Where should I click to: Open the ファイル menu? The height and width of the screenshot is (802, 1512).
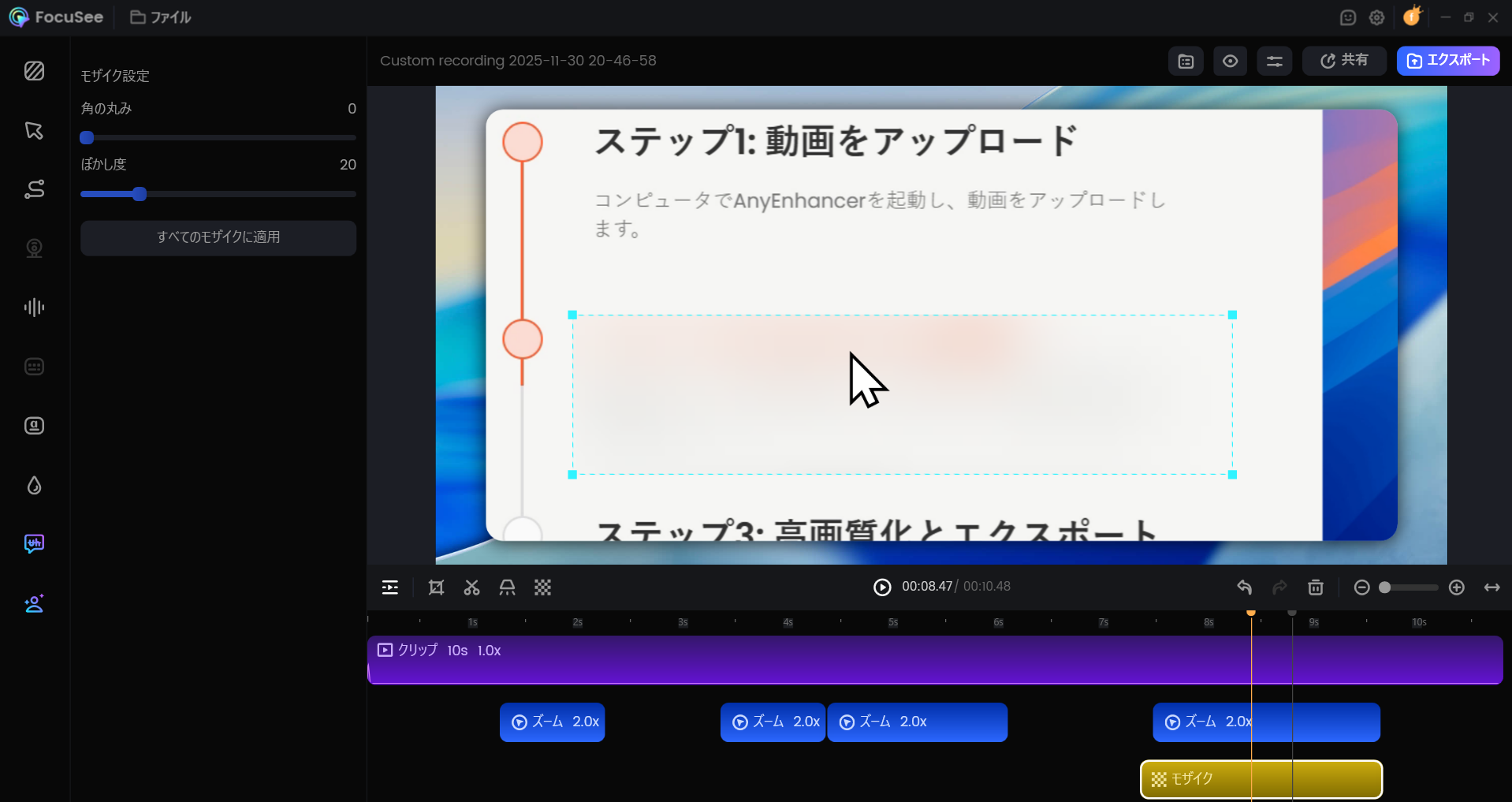click(x=161, y=17)
